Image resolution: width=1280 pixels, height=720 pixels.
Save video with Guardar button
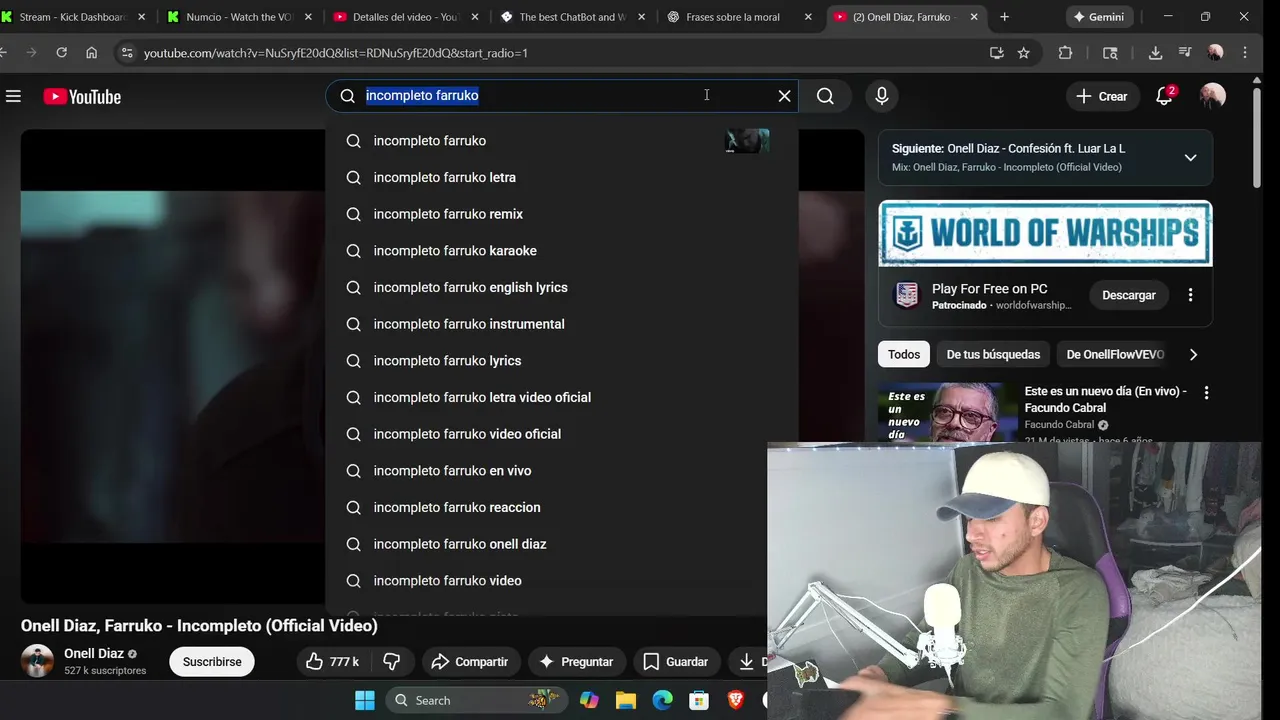[x=676, y=661]
